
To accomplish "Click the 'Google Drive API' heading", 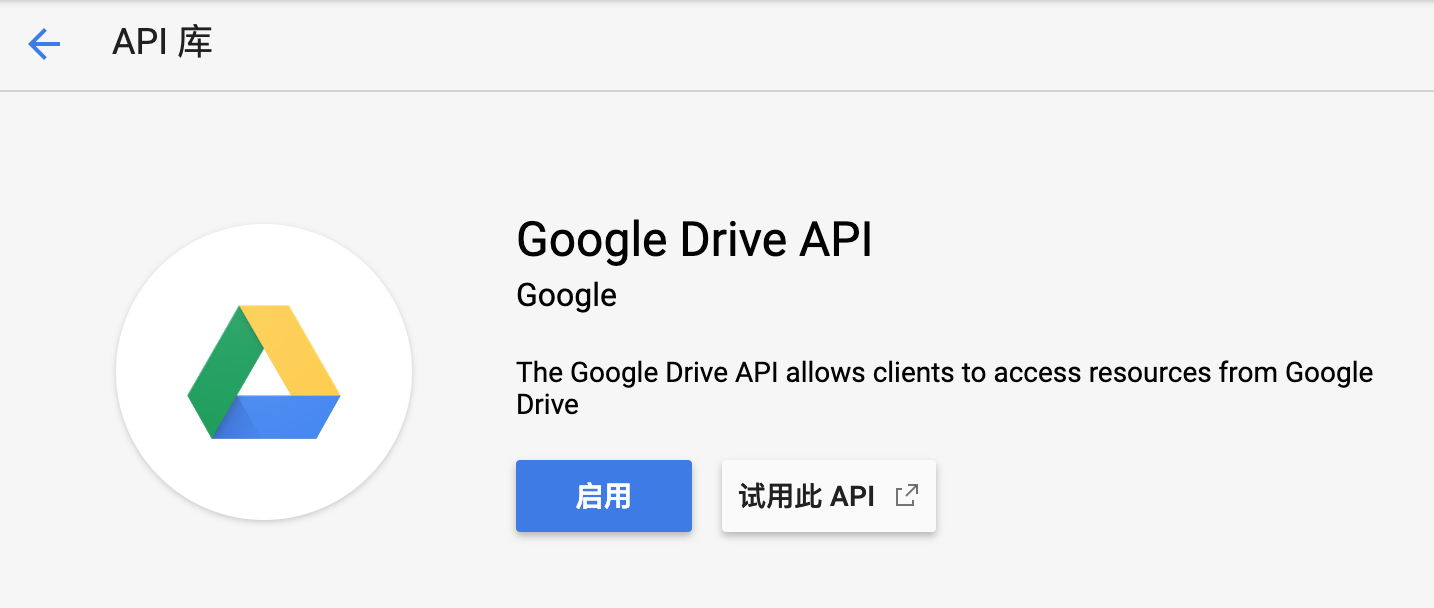I will coord(694,240).
